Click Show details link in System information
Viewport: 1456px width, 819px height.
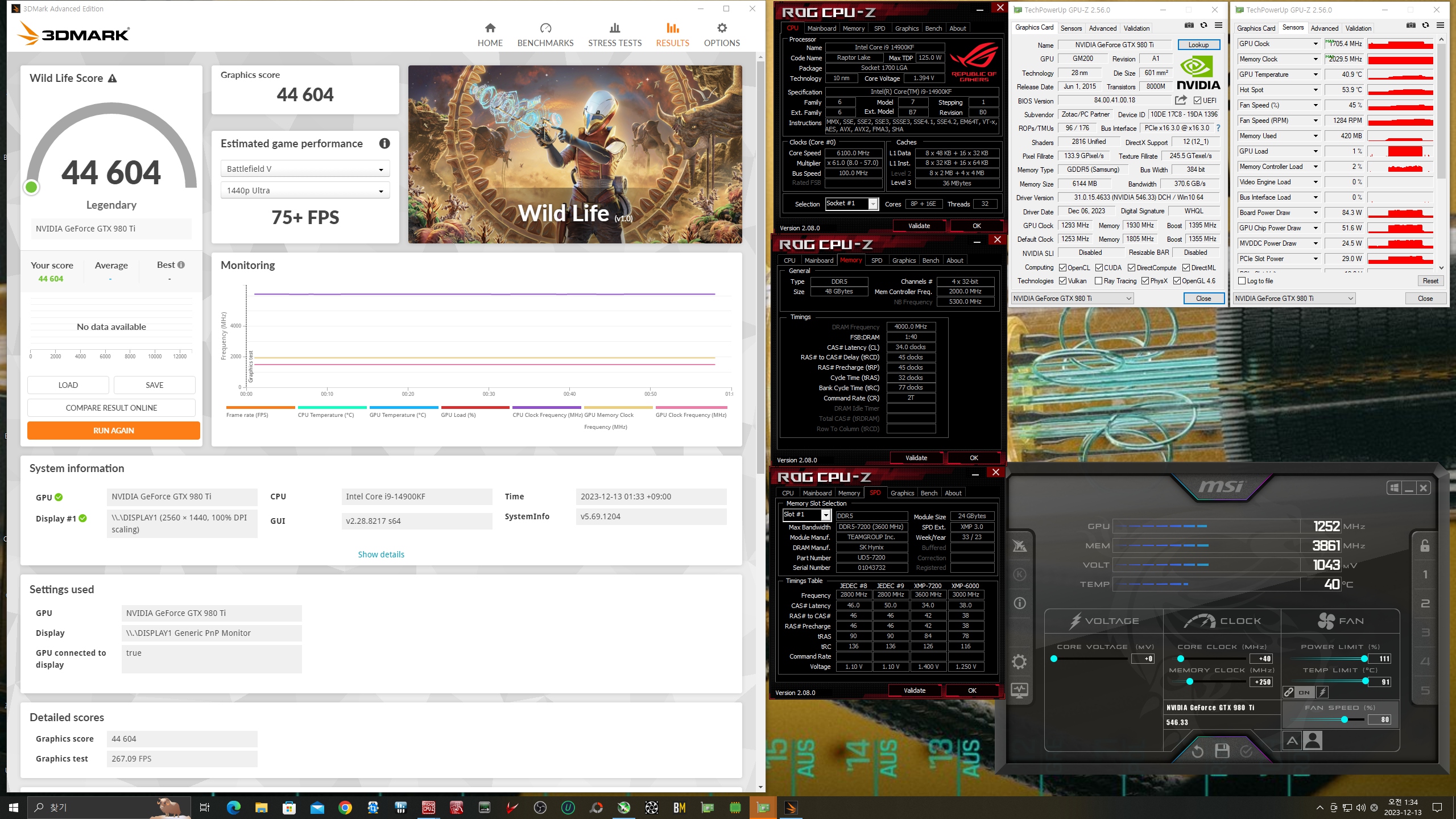tap(381, 555)
